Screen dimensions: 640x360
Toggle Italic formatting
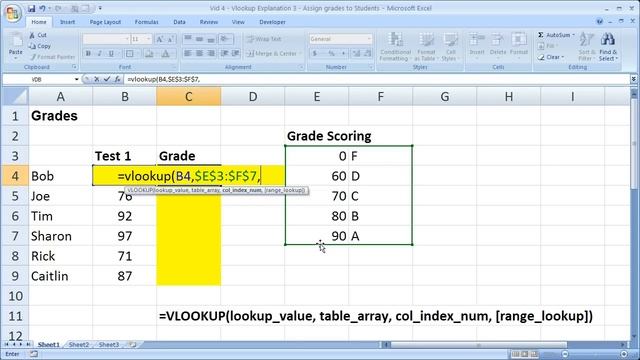tap(99, 53)
